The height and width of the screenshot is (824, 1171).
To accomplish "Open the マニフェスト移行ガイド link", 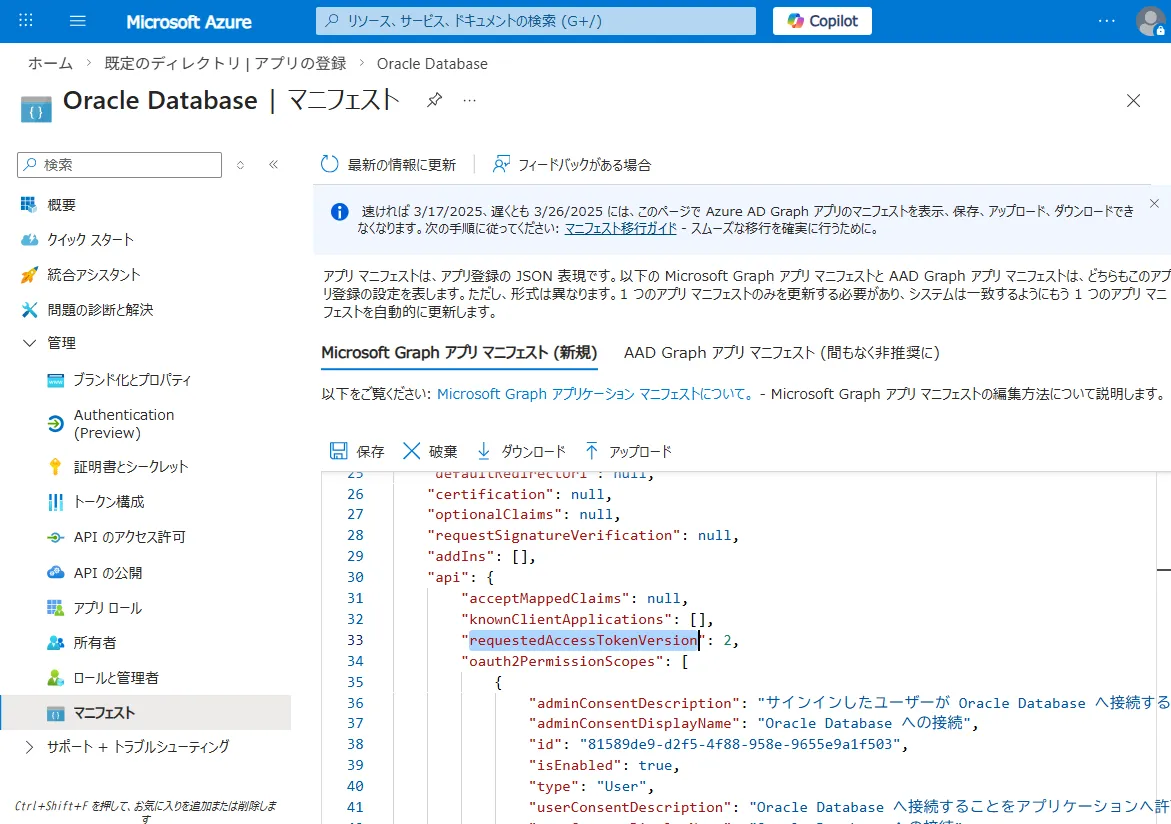I will tap(622, 229).
